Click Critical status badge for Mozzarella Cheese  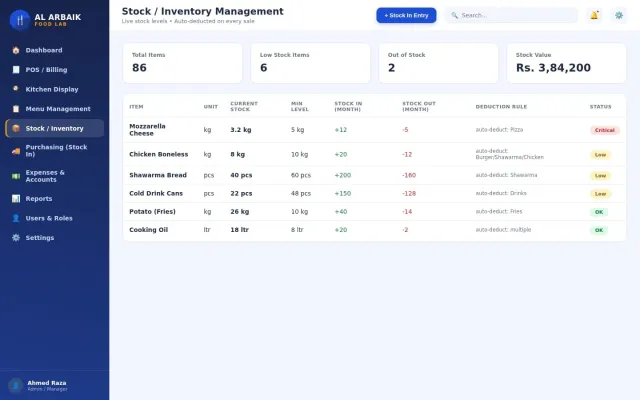(604, 130)
